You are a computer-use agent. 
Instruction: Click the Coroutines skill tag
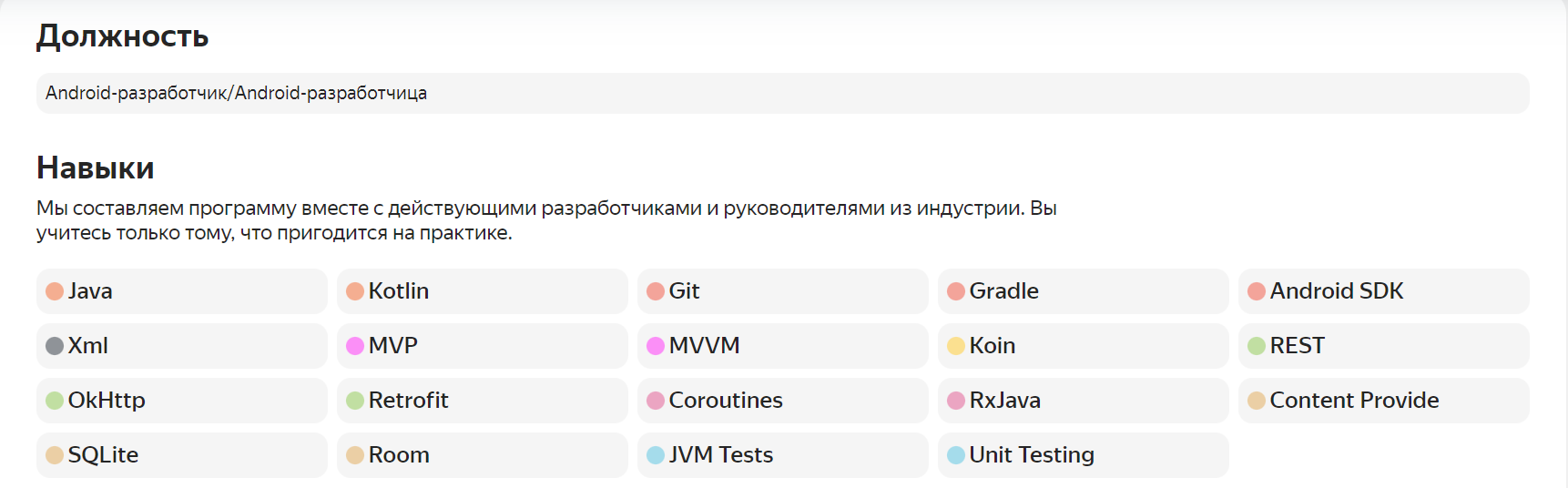tap(782, 401)
